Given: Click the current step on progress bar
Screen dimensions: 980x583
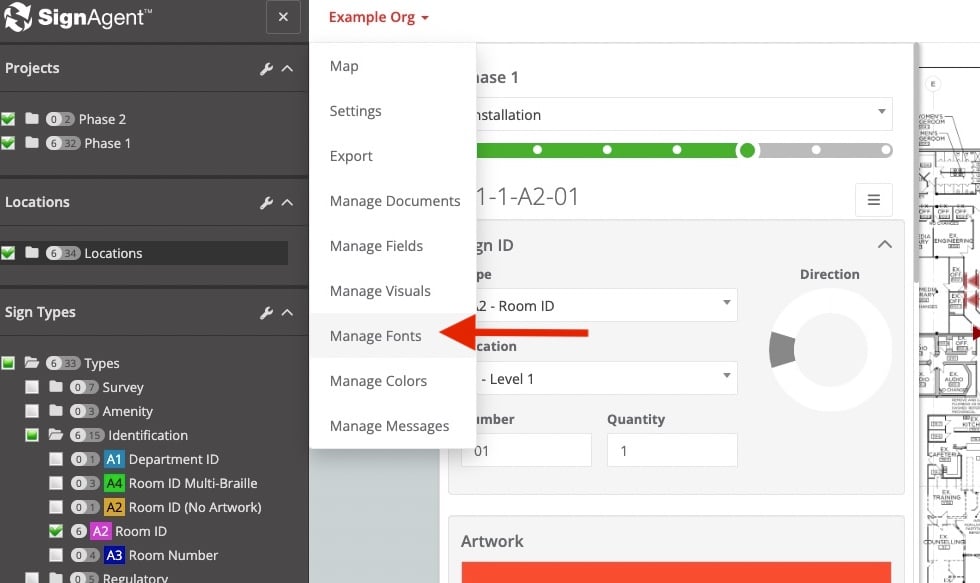Looking at the screenshot, I should point(746,150).
